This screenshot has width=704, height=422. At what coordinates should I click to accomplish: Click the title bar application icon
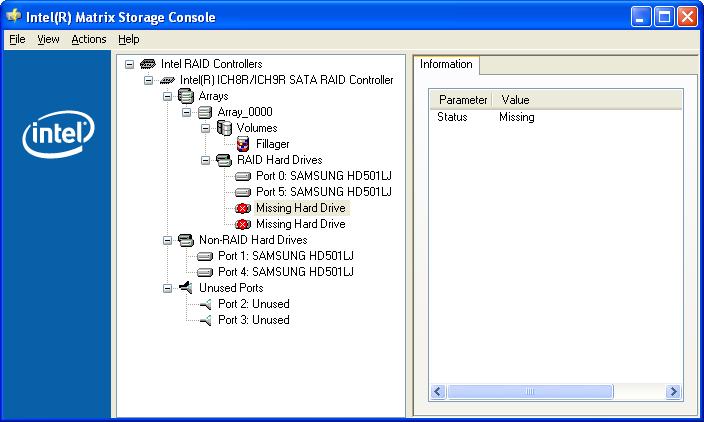coord(14,16)
